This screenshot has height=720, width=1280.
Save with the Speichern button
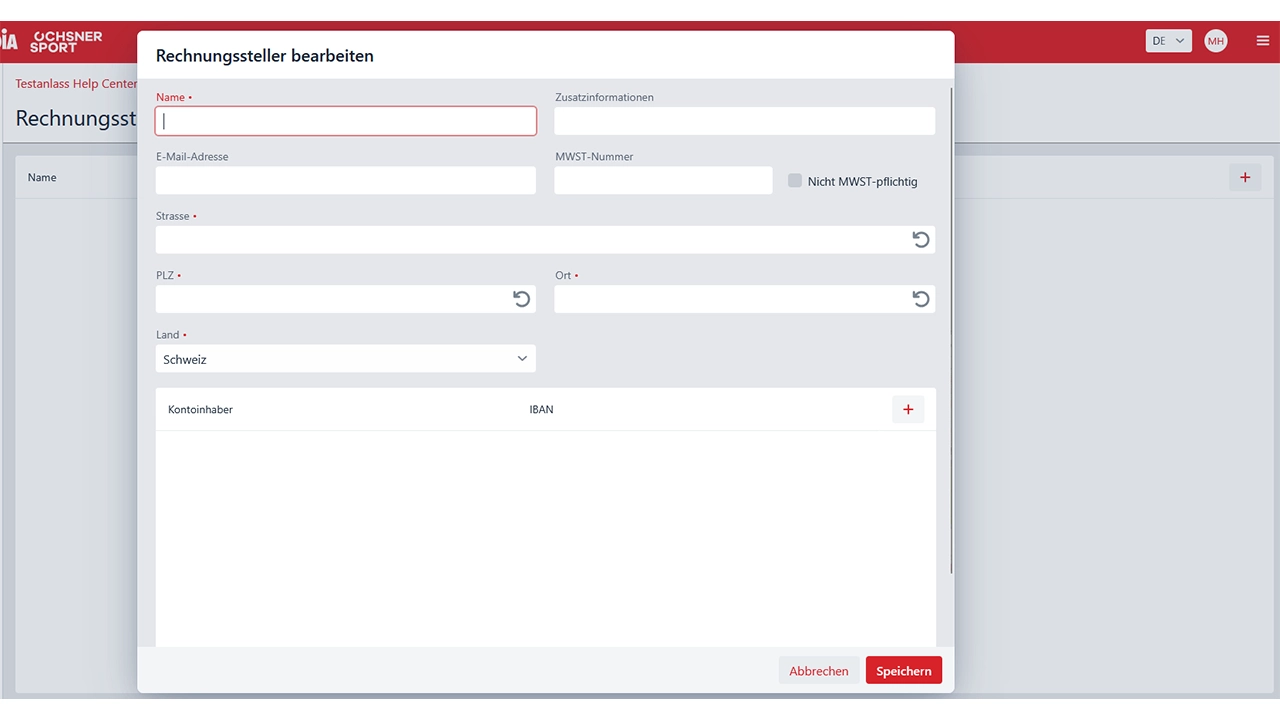[904, 671]
